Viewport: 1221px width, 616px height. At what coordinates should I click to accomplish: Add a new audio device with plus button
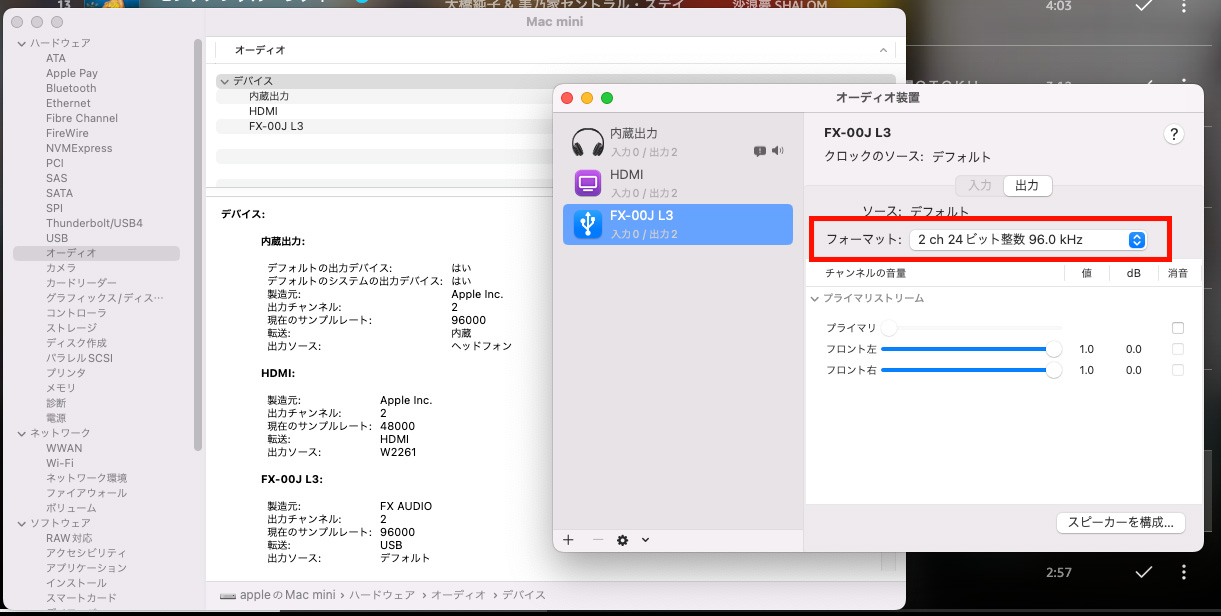pyautogui.click(x=568, y=540)
